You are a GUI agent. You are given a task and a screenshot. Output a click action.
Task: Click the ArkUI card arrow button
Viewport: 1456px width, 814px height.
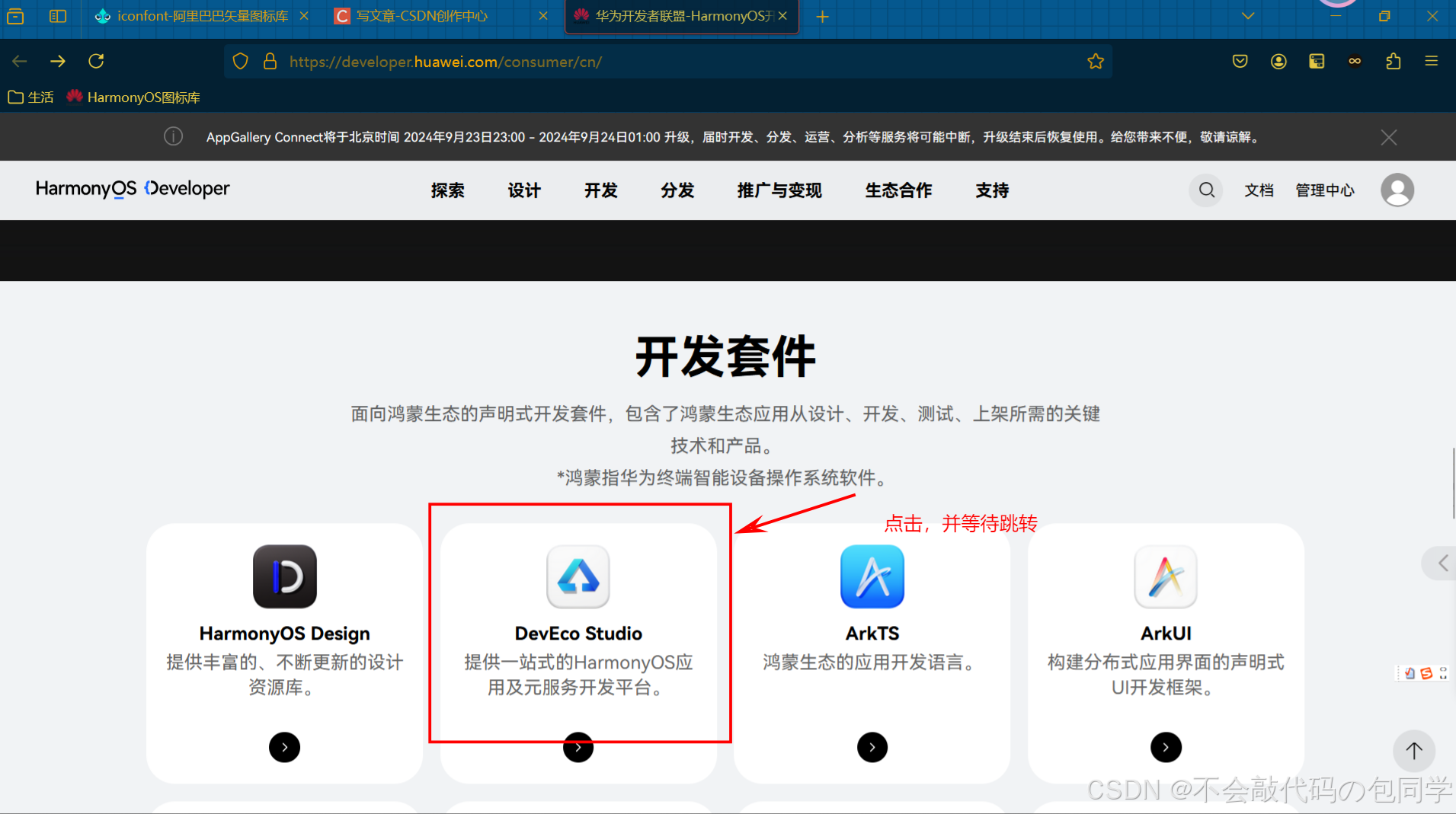pyautogui.click(x=1166, y=747)
